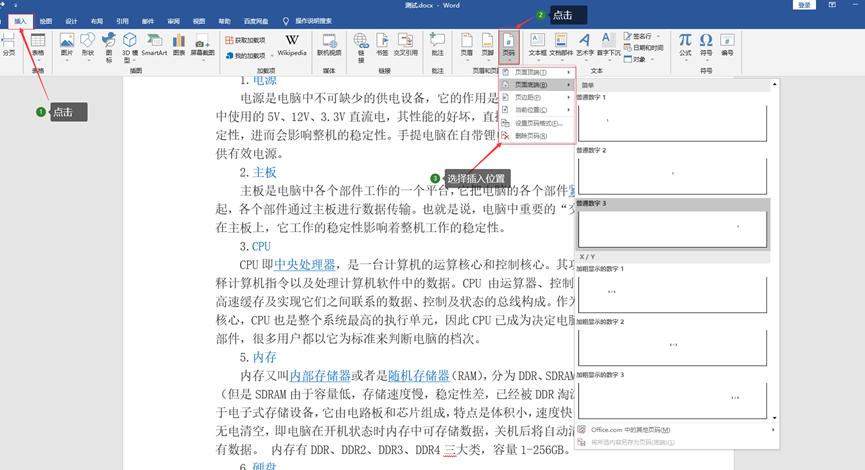The height and width of the screenshot is (470, 865).
Task: Click the 操作说明搜索 search box
Action: [x=308, y=22]
